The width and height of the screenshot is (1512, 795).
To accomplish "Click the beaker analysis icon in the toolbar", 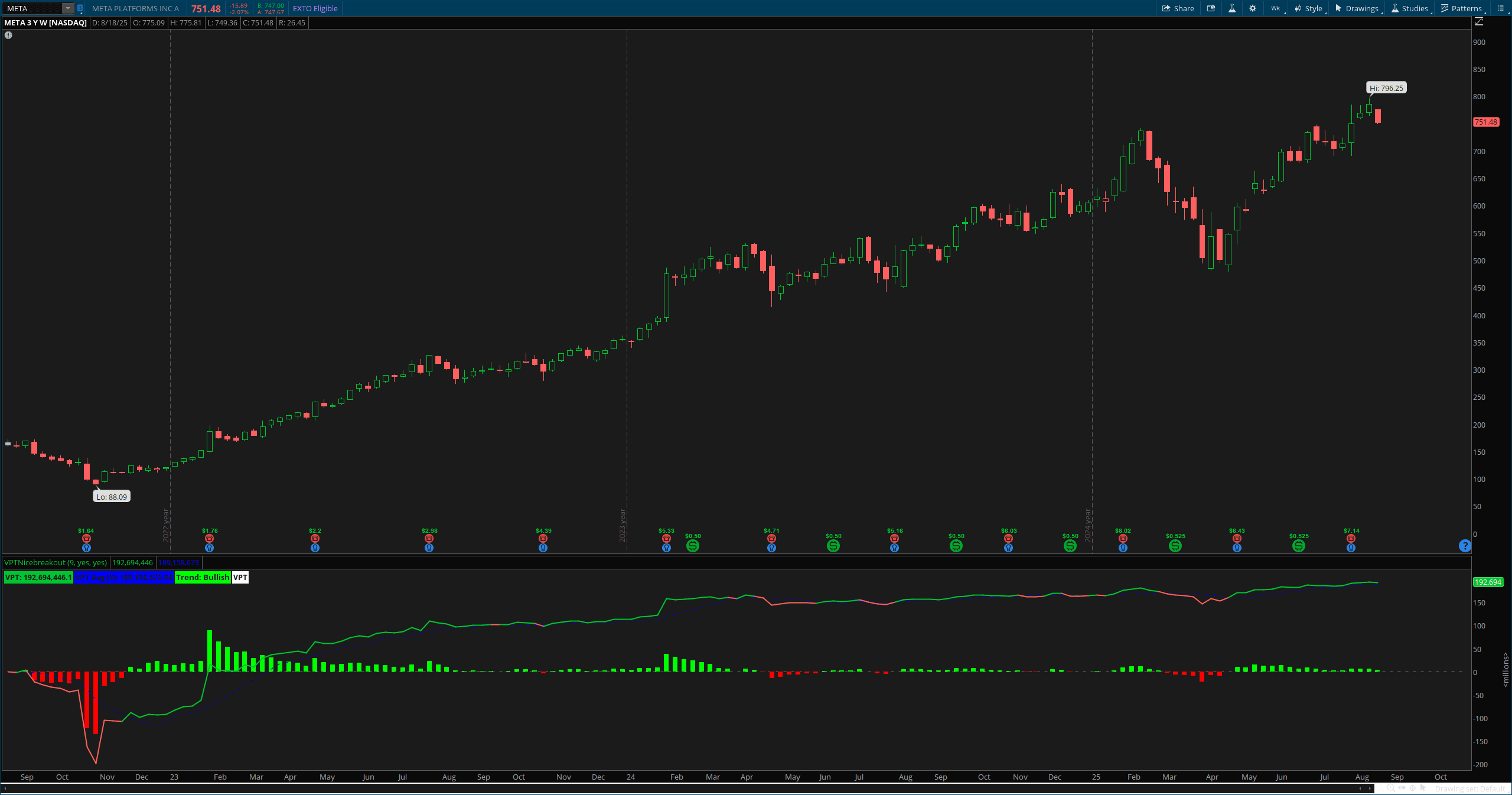I will [1232, 8].
